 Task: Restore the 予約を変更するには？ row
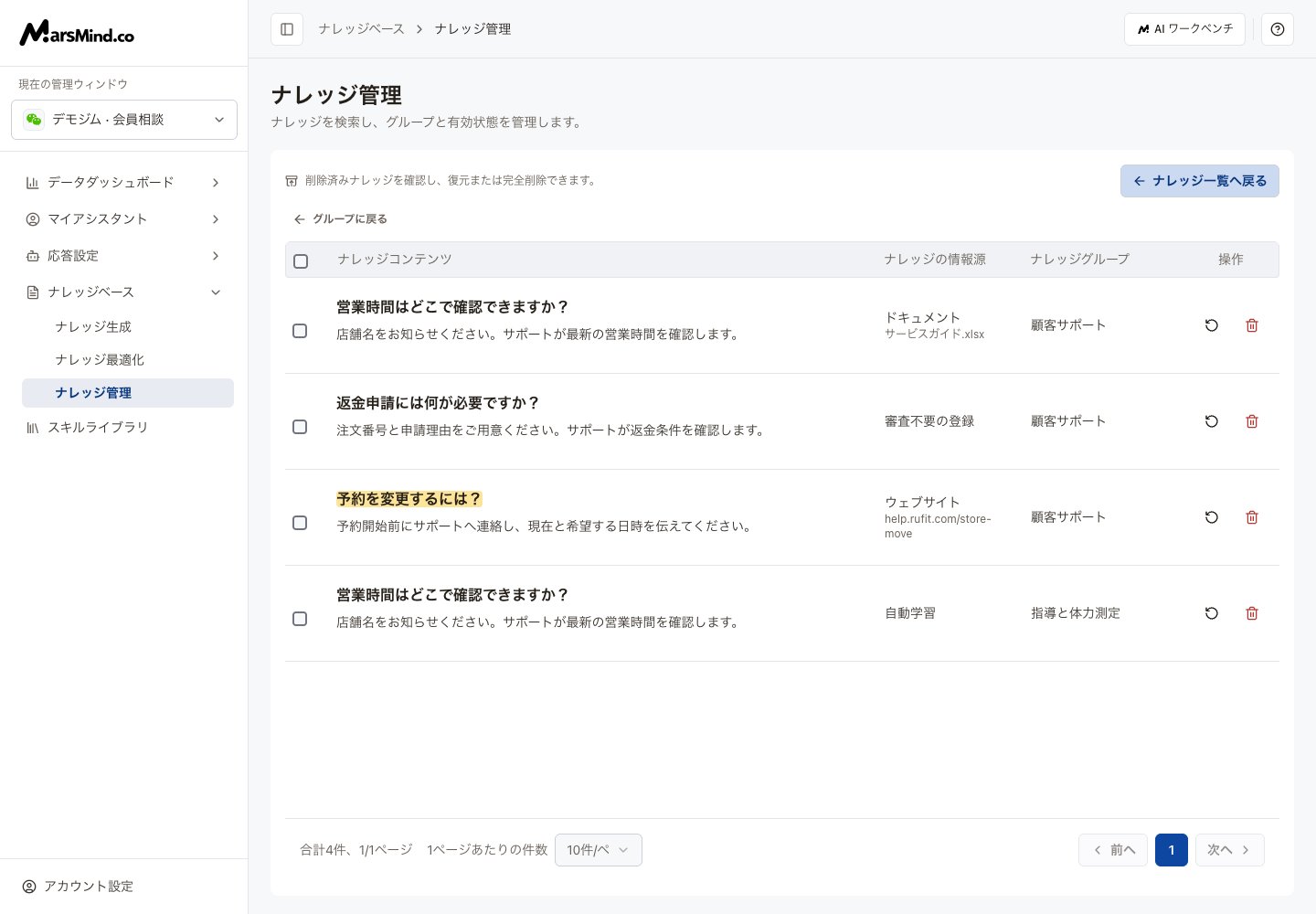tap(1212, 517)
